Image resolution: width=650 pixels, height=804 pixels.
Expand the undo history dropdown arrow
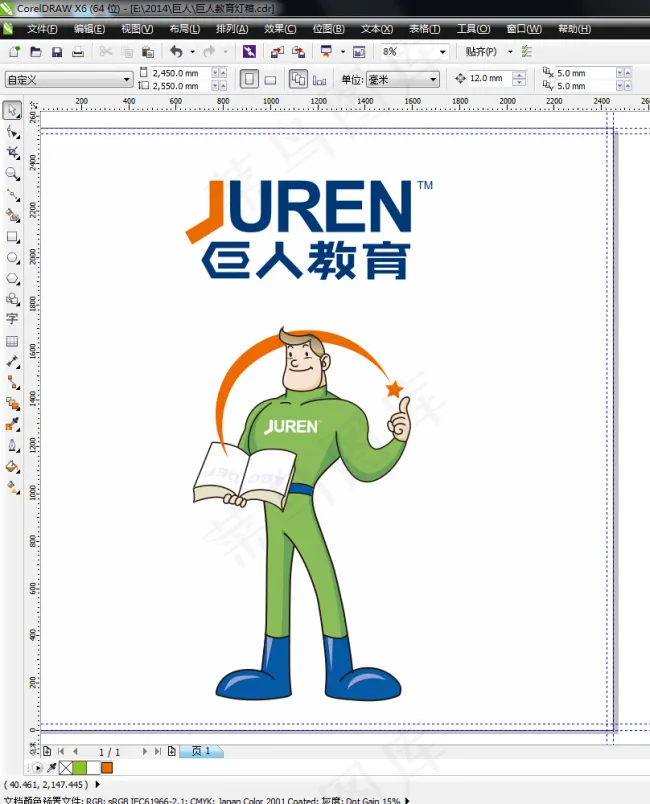coord(192,52)
